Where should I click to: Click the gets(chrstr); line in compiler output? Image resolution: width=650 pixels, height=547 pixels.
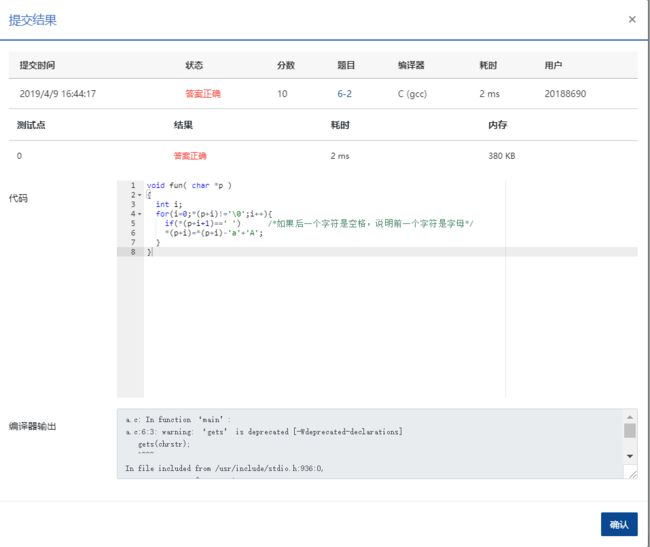pyautogui.click(x=164, y=444)
